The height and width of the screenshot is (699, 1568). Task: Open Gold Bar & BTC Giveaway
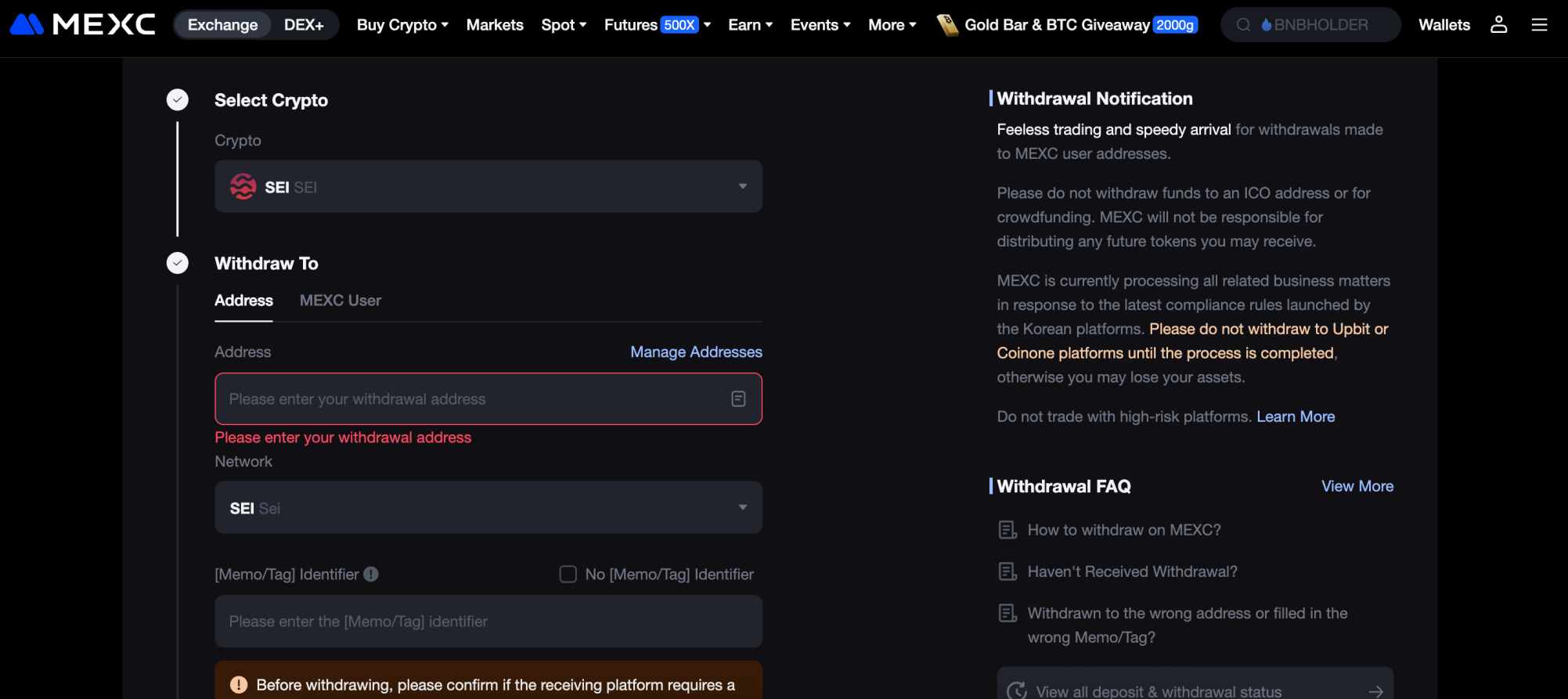tap(1057, 25)
